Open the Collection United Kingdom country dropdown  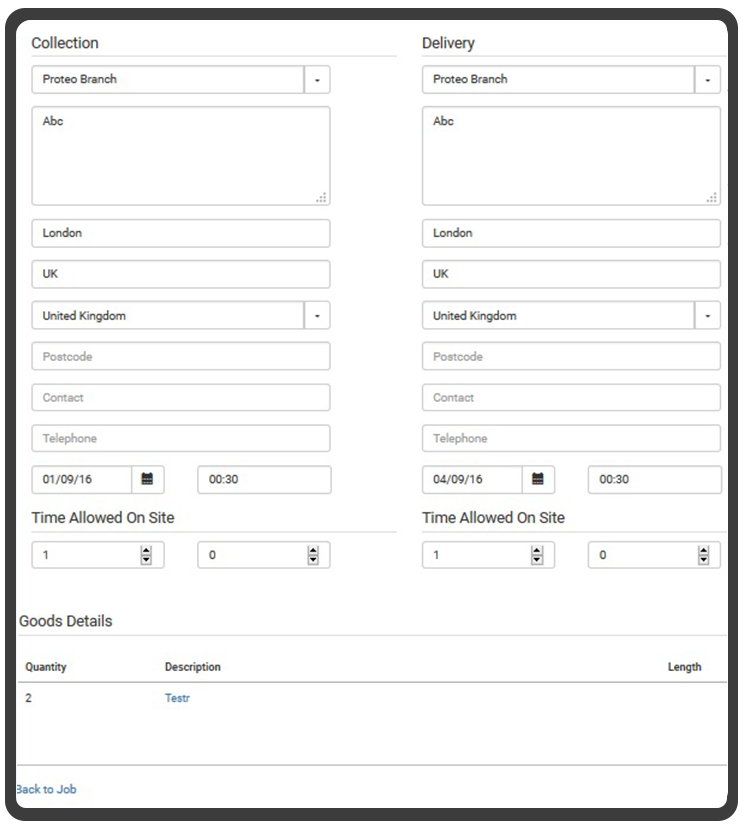coord(317,316)
